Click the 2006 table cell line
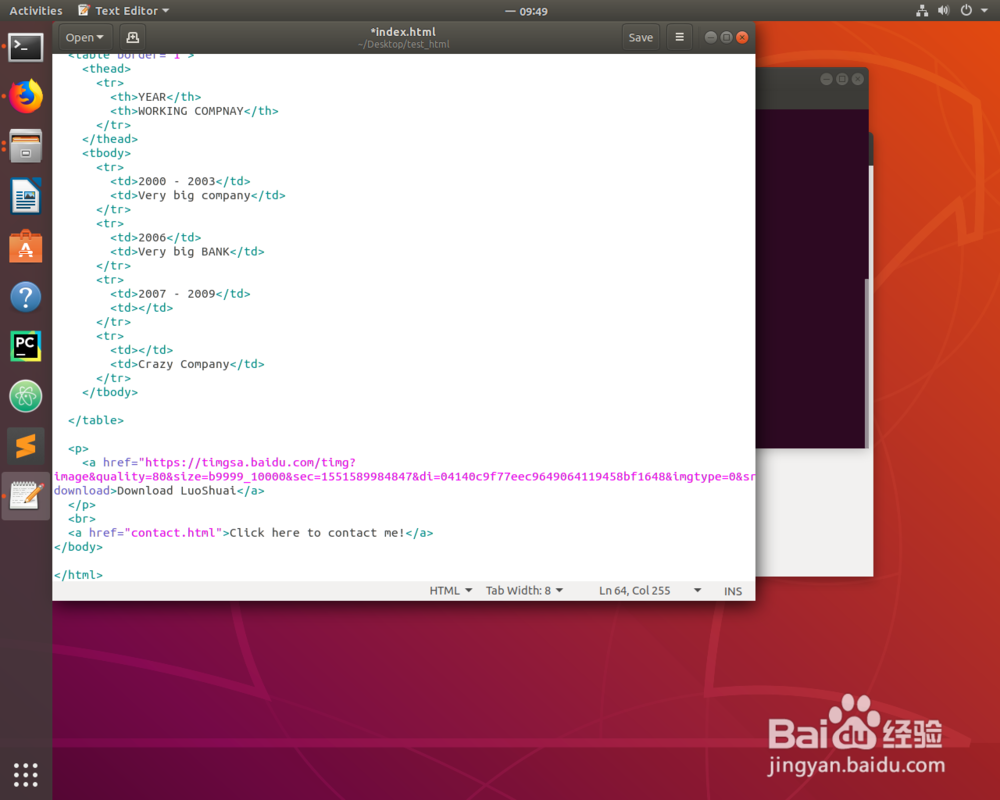Image resolution: width=1000 pixels, height=800 pixels. (x=156, y=237)
